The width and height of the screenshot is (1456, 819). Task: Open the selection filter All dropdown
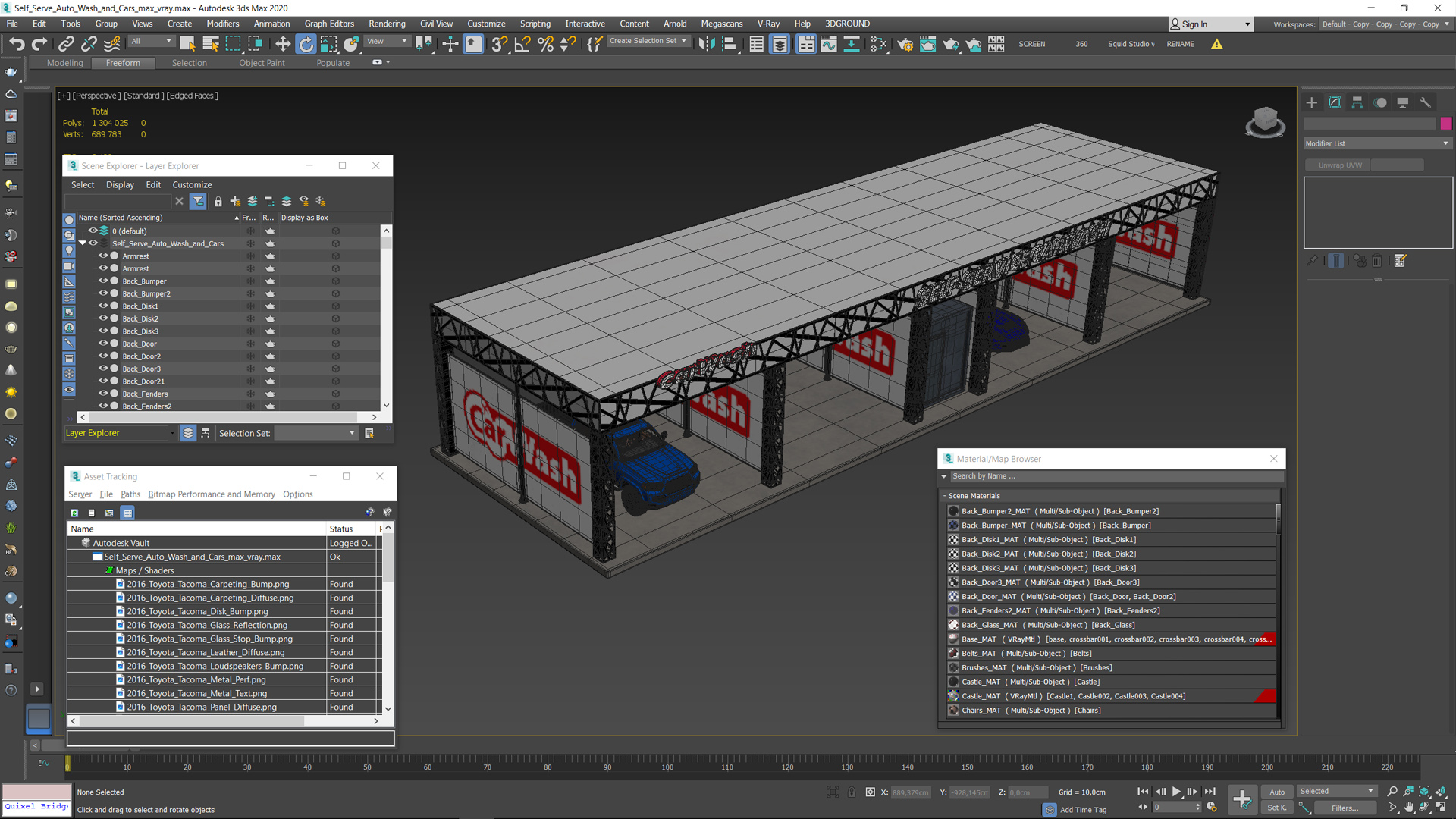coord(150,42)
